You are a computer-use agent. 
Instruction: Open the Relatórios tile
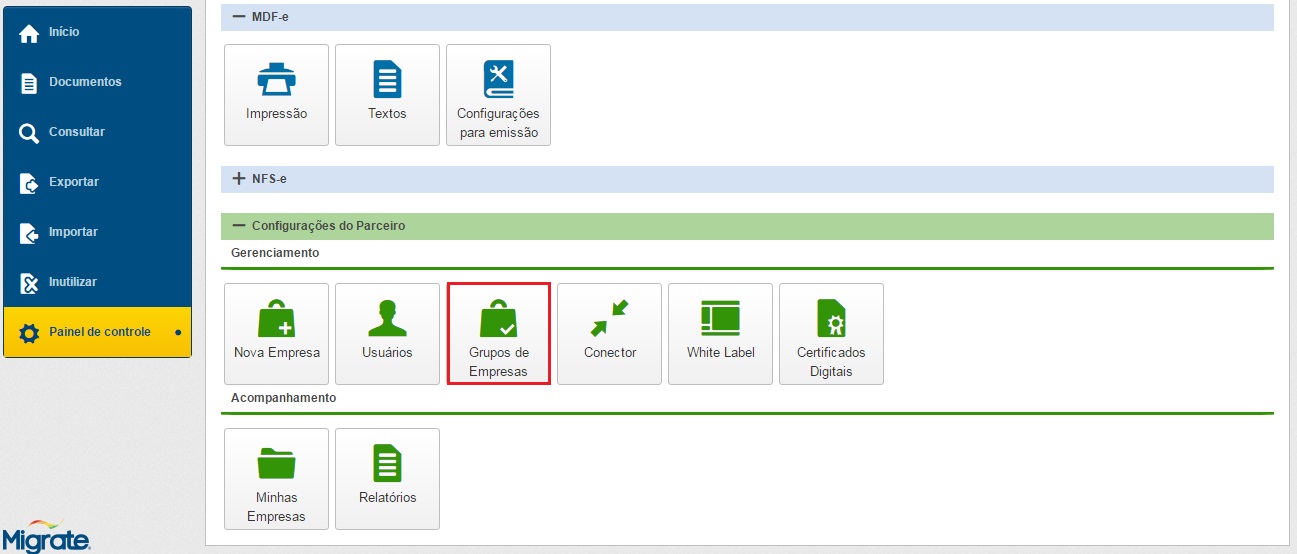387,479
